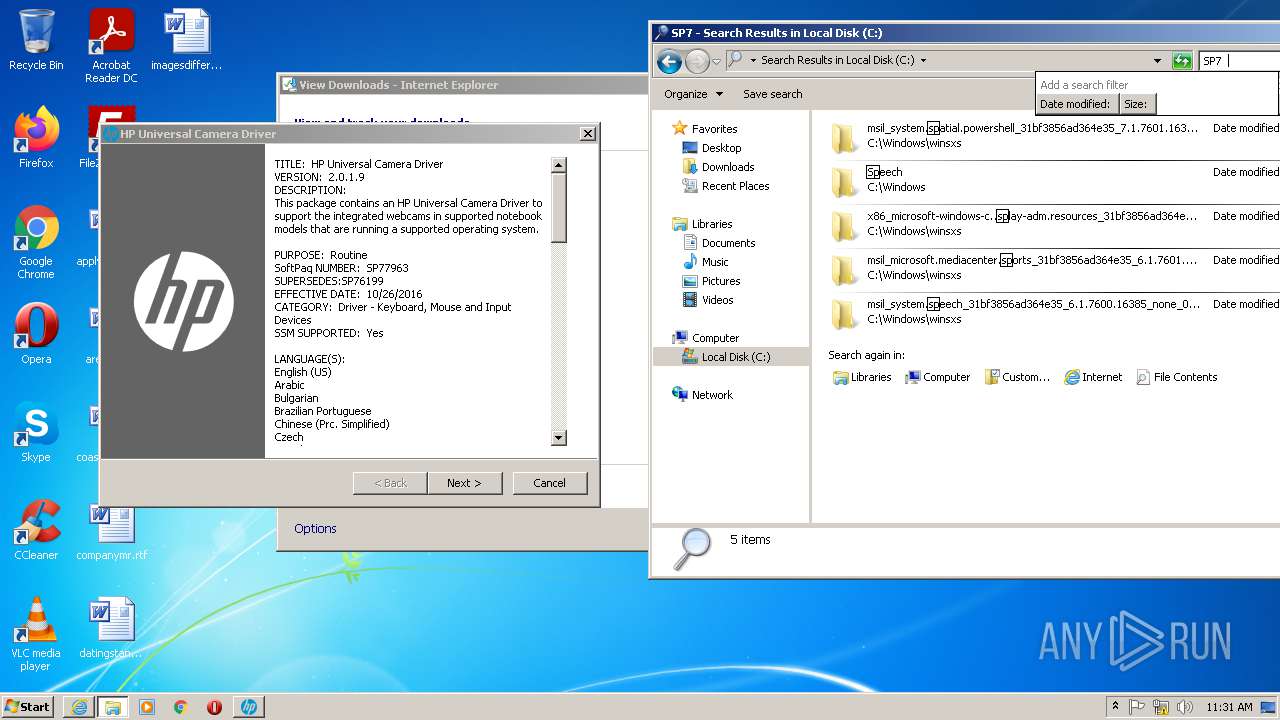Search again in File Contents

point(1176,377)
